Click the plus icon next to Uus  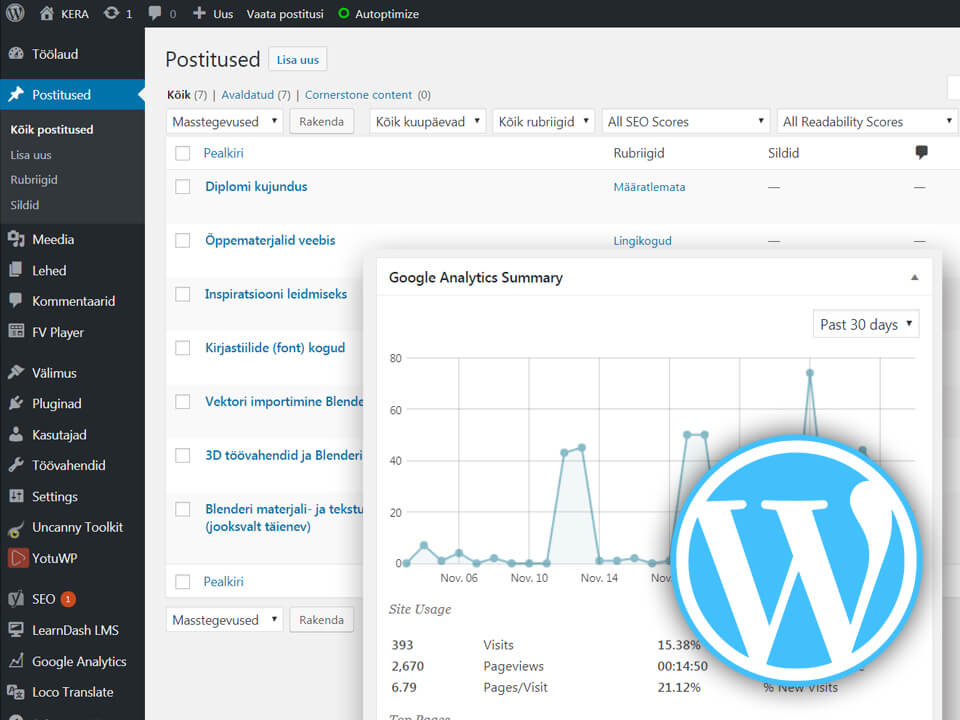tap(199, 13)
